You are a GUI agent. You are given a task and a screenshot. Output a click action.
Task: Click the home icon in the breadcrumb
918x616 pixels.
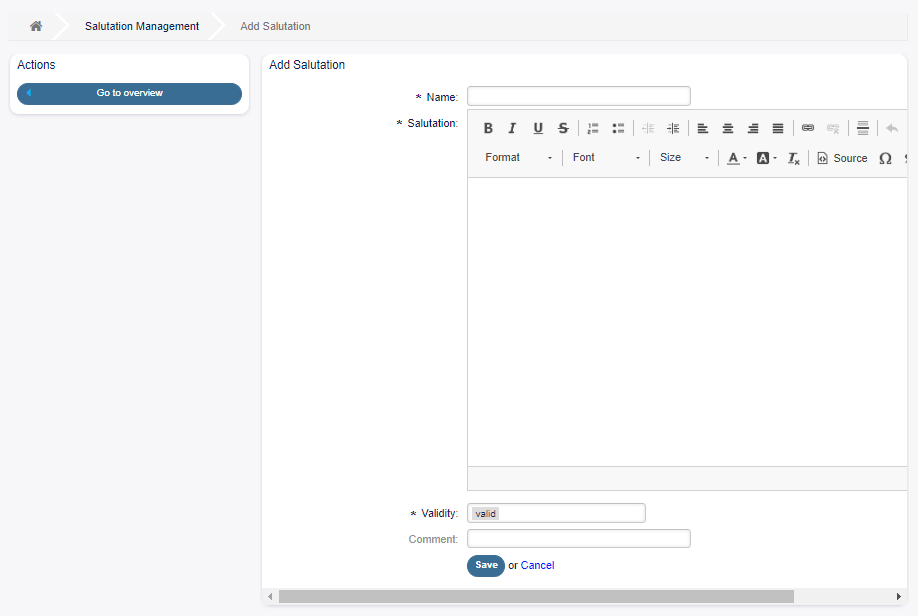click(x=36, y=25)
